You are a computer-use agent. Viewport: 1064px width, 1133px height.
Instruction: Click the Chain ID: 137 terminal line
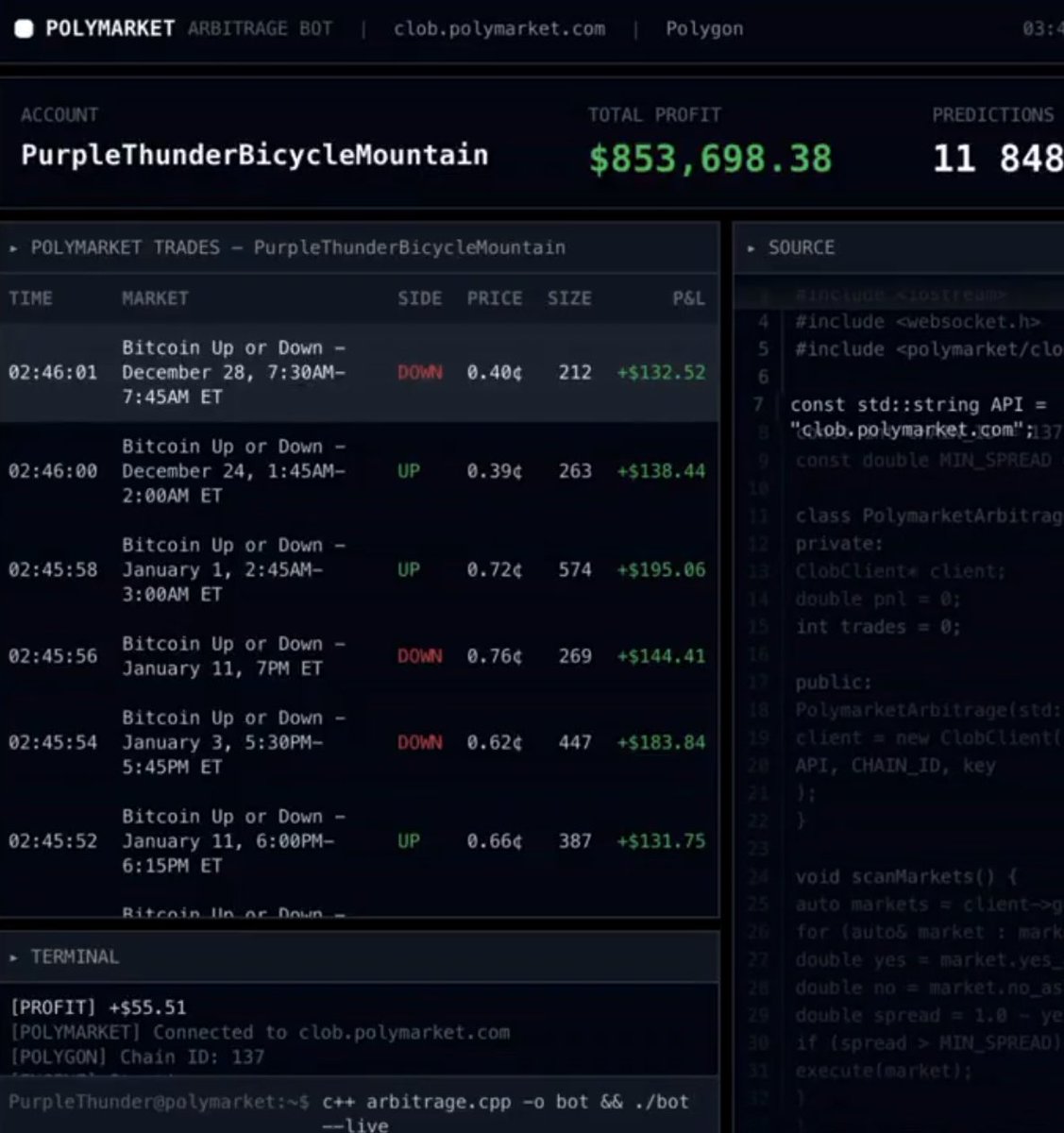point(137,1057)
